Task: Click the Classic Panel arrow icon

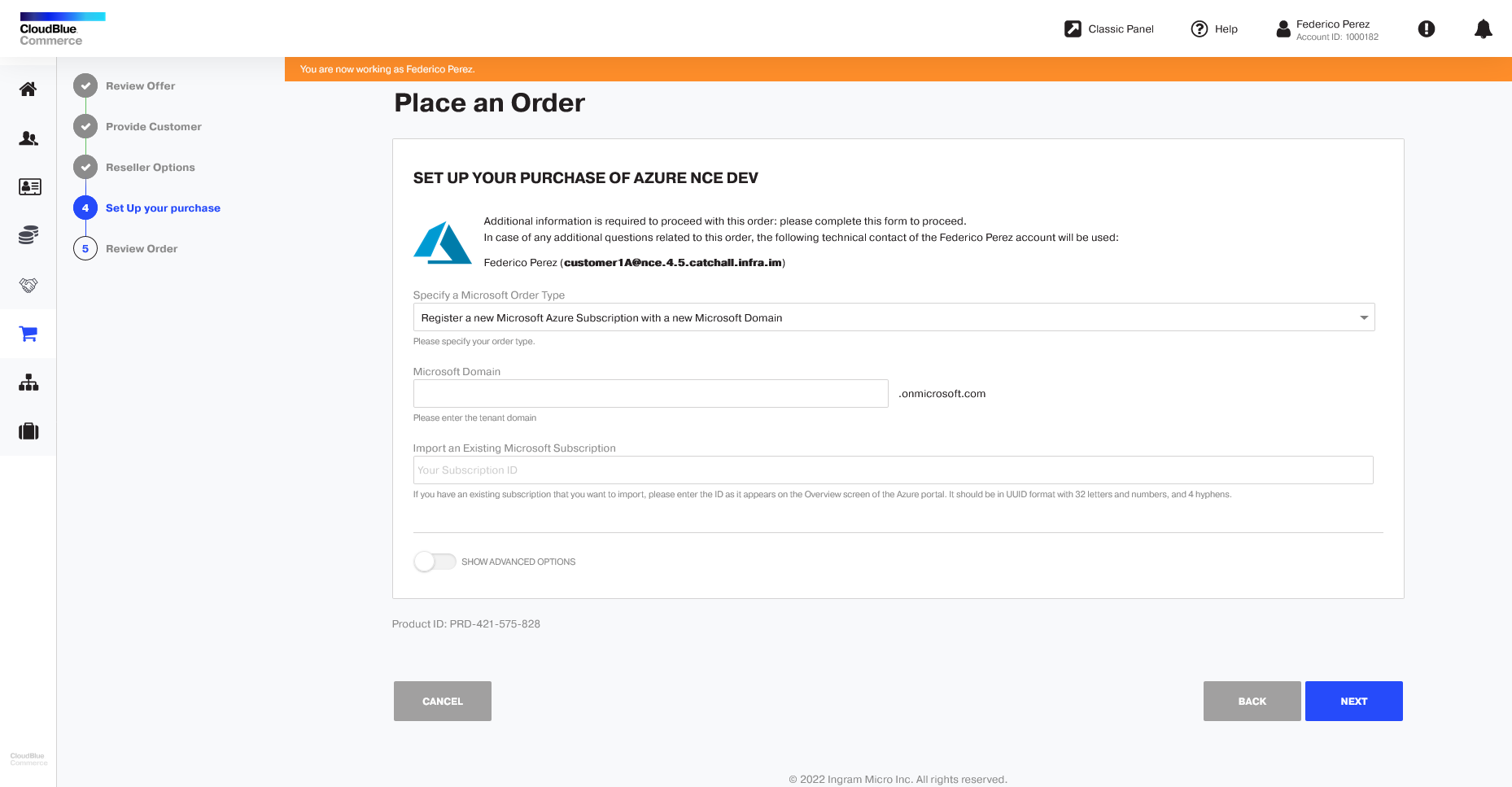Action: [x=1073, y=29]
